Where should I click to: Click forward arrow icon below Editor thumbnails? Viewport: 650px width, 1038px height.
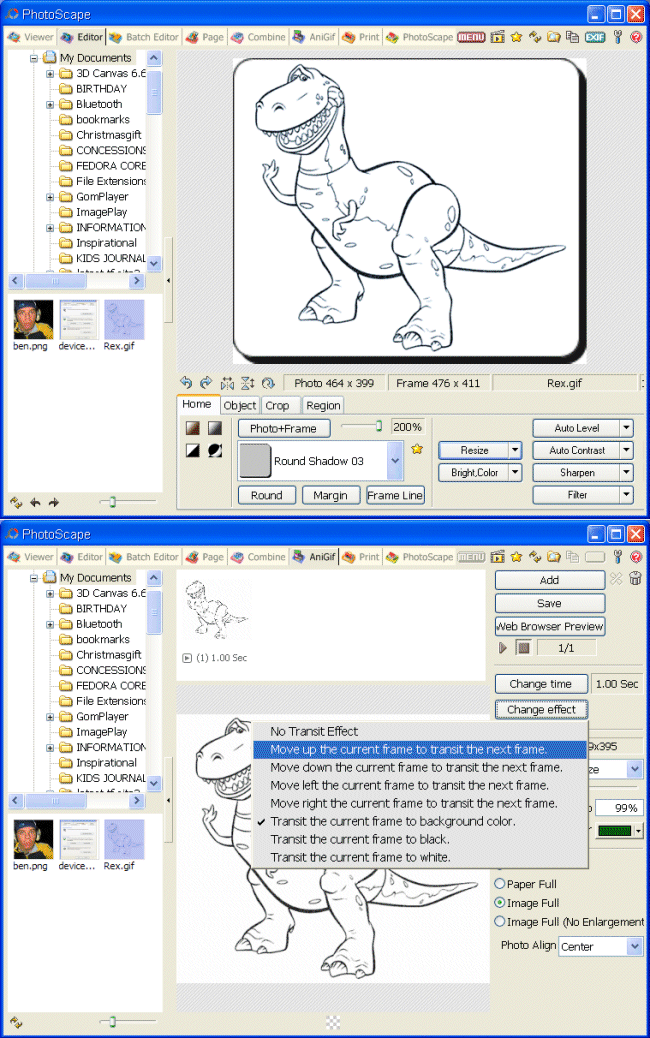click(x=54, y=502)
